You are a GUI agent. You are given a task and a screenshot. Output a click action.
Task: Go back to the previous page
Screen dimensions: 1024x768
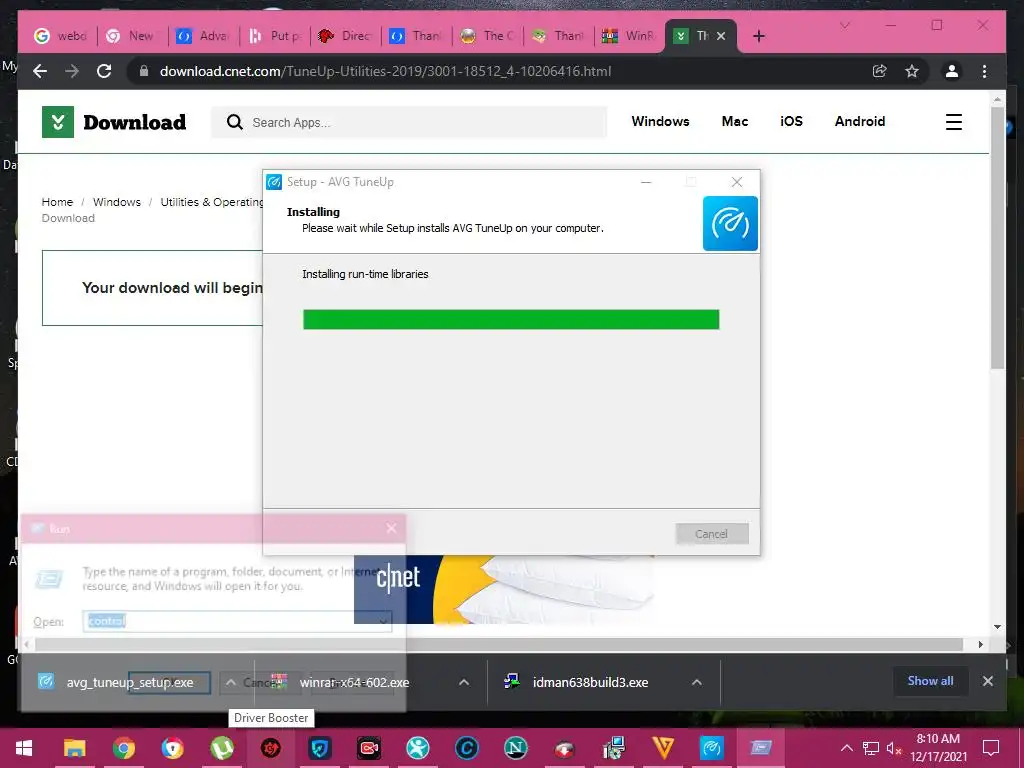[40, 71]
